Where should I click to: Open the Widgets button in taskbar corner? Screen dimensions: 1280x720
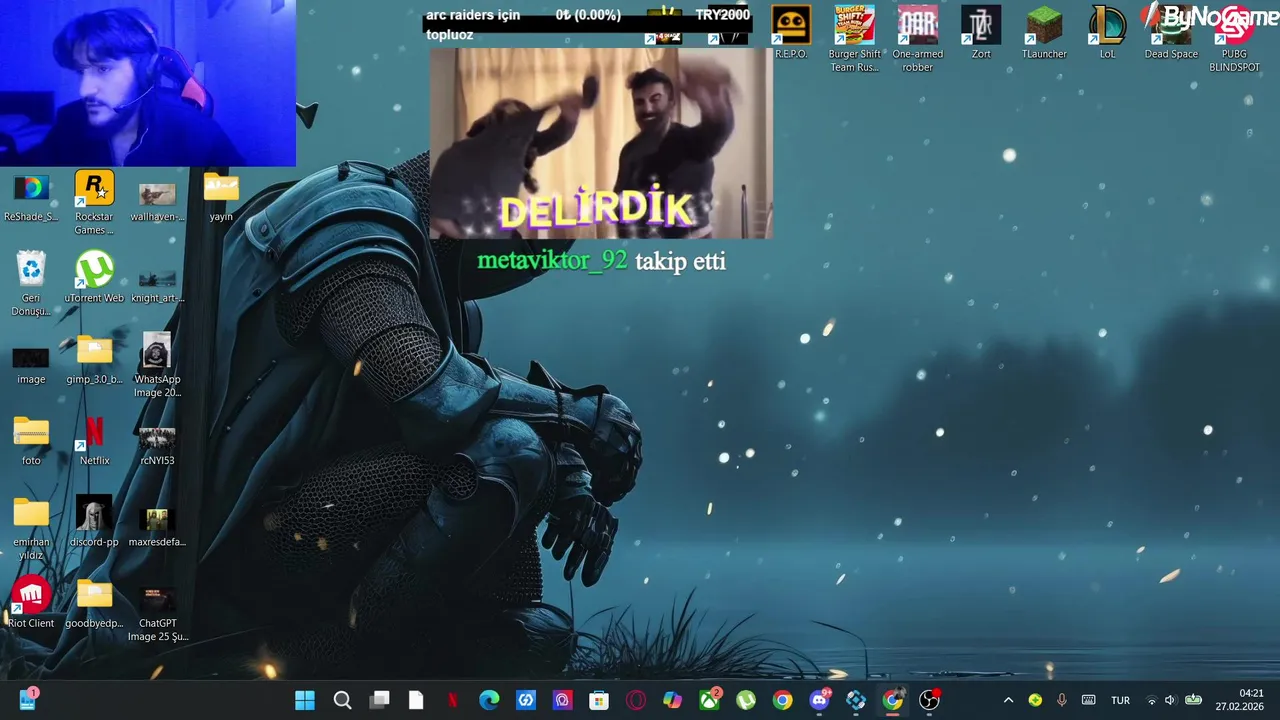point(27,700)
